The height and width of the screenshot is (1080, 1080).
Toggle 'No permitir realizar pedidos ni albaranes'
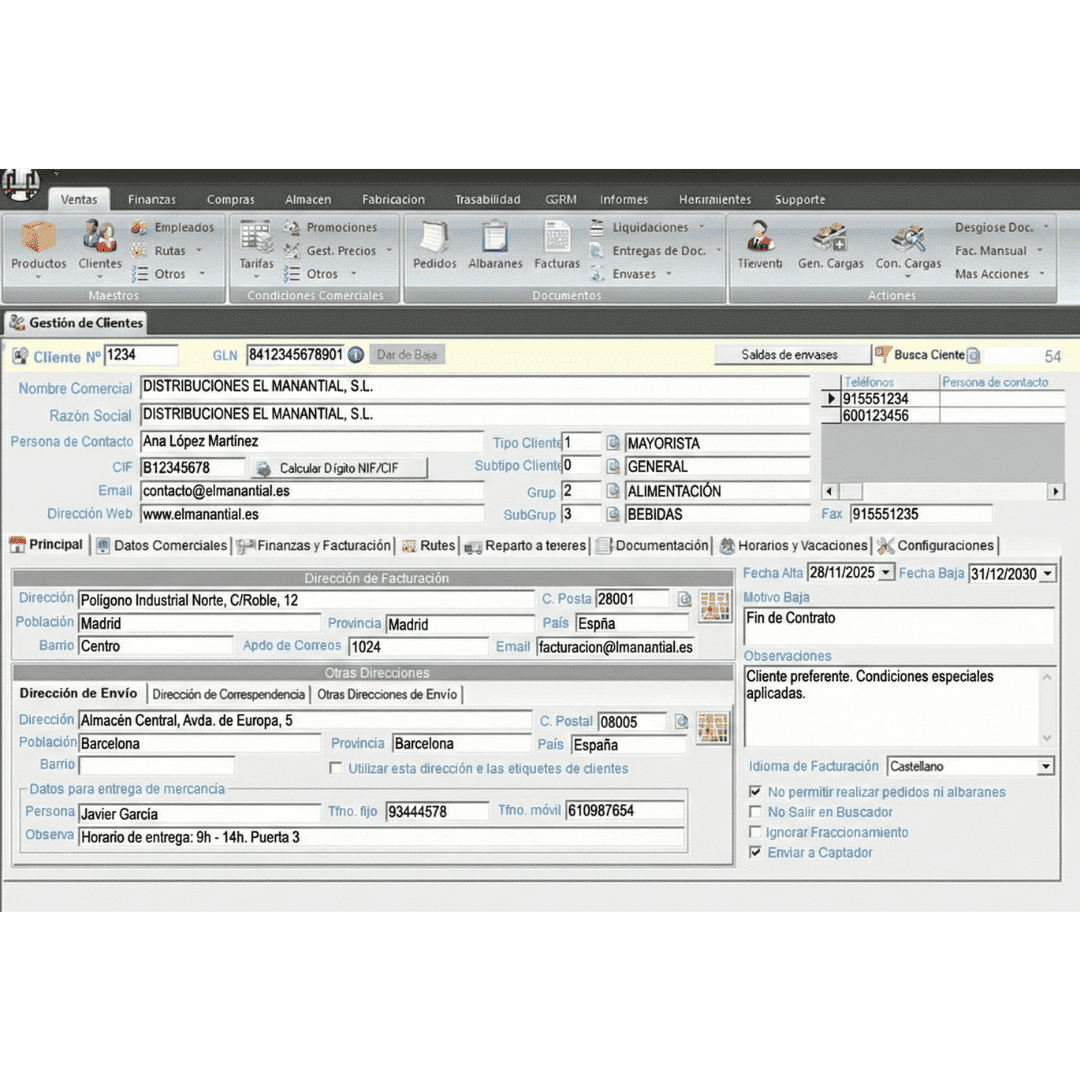tap(756, 791)
